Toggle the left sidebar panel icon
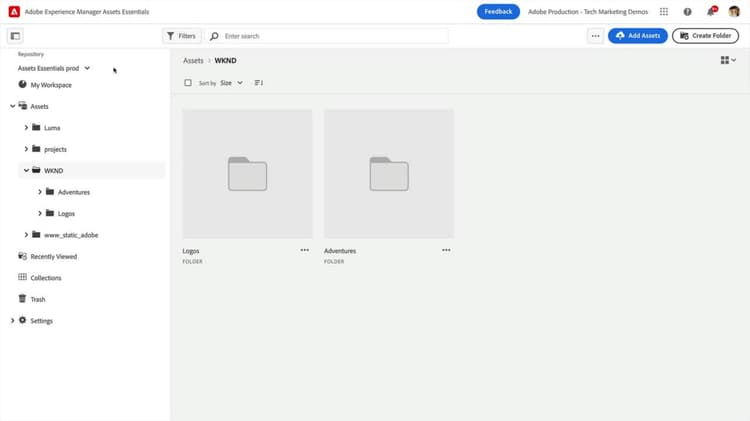Viewport: 750px width, 421px height. point(15,36)
